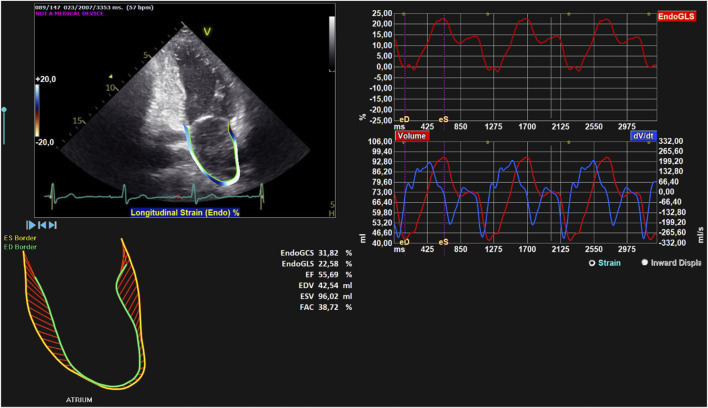This screenshot has width=708, height=408.
Task: Click the EDV value 42,54
Action: (328, 286)
